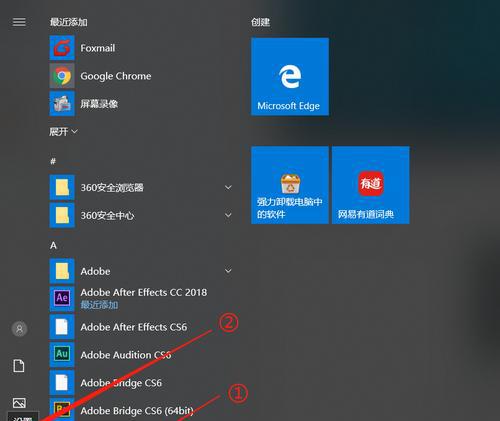The width and height of the screenshot is (500, 421).
Task: Launch Adobe After Effects CC 2018
Action: (144, 292)
